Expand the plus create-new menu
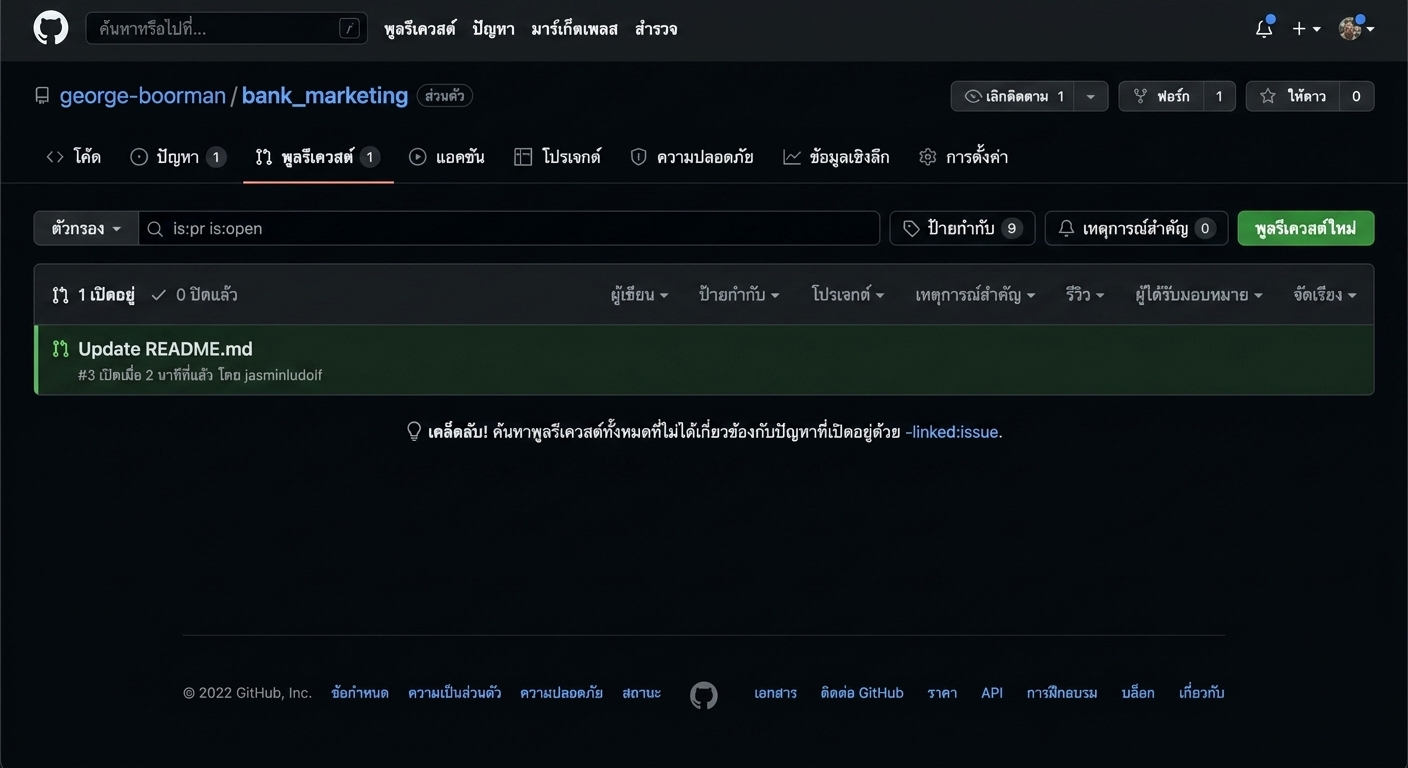The image size is (1408, 768). pos(1306,29)
